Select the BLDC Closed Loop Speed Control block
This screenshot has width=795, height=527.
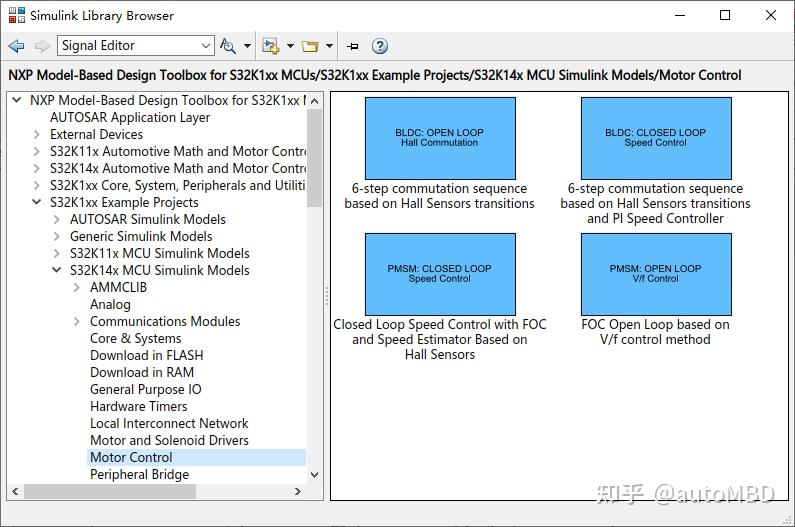tap(656, 138)
